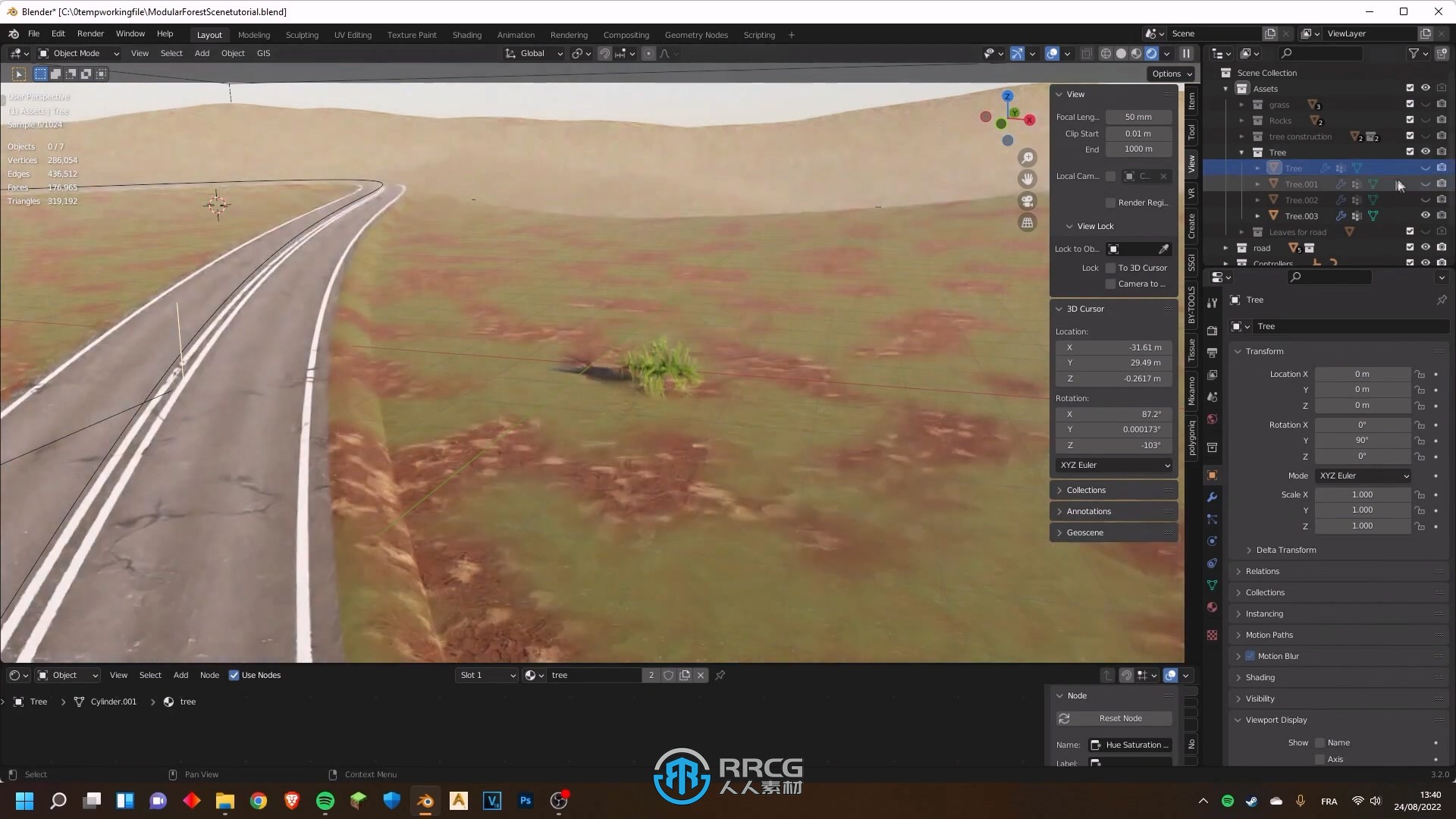
Task: Click the snap magnet icon in header
Action: (602, 53)
